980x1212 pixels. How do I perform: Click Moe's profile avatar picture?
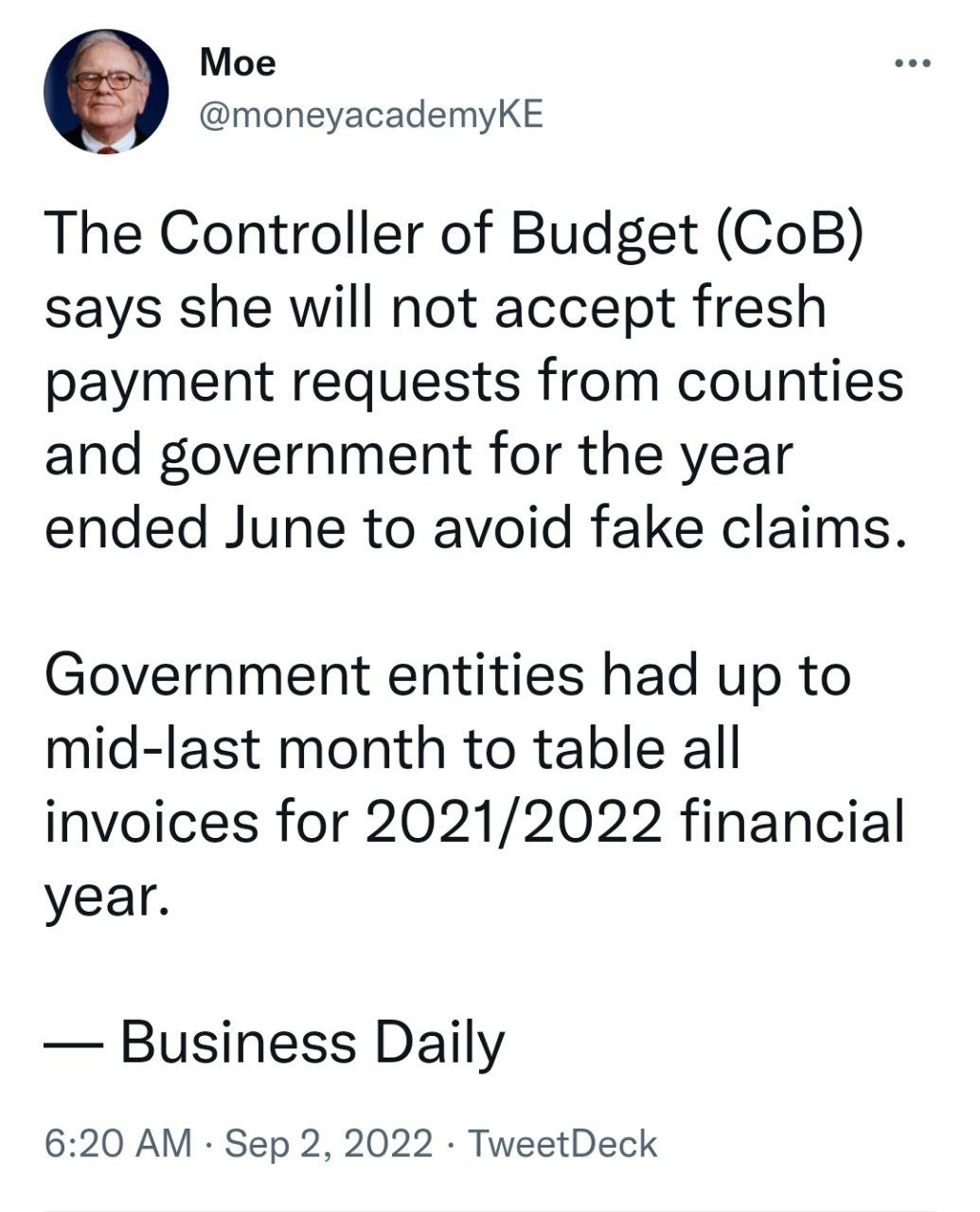[106, 91]
